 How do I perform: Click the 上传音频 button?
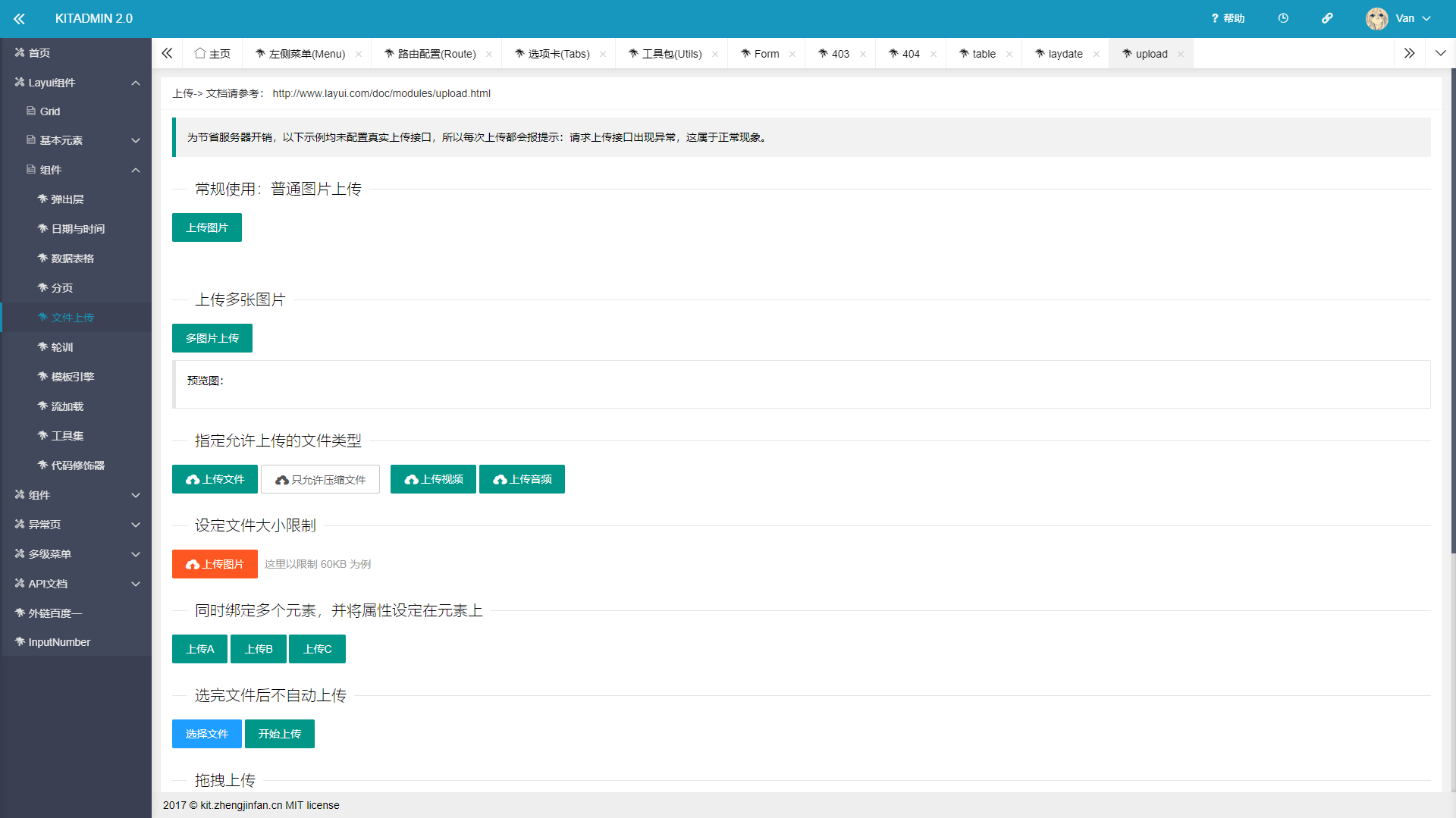522,479
